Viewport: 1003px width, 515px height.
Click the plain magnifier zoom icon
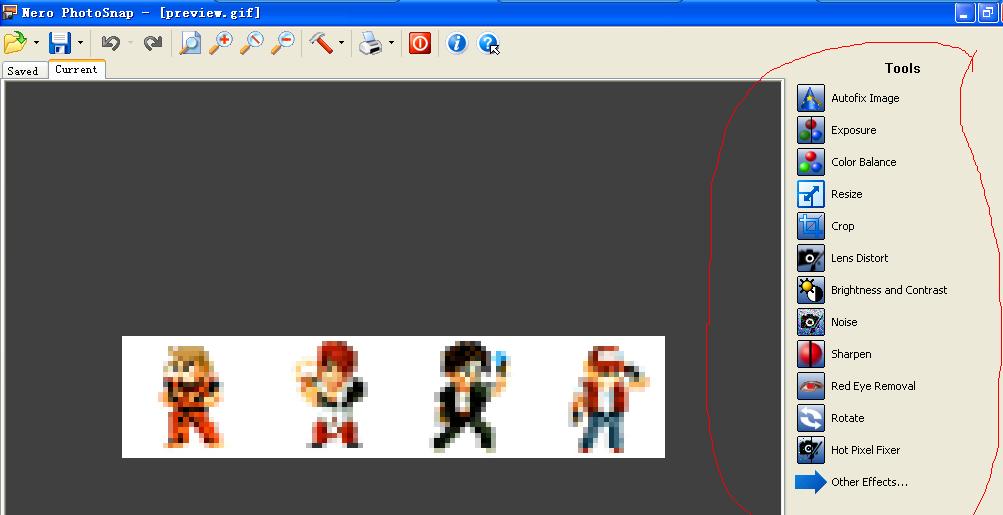[x=251, y=43]
